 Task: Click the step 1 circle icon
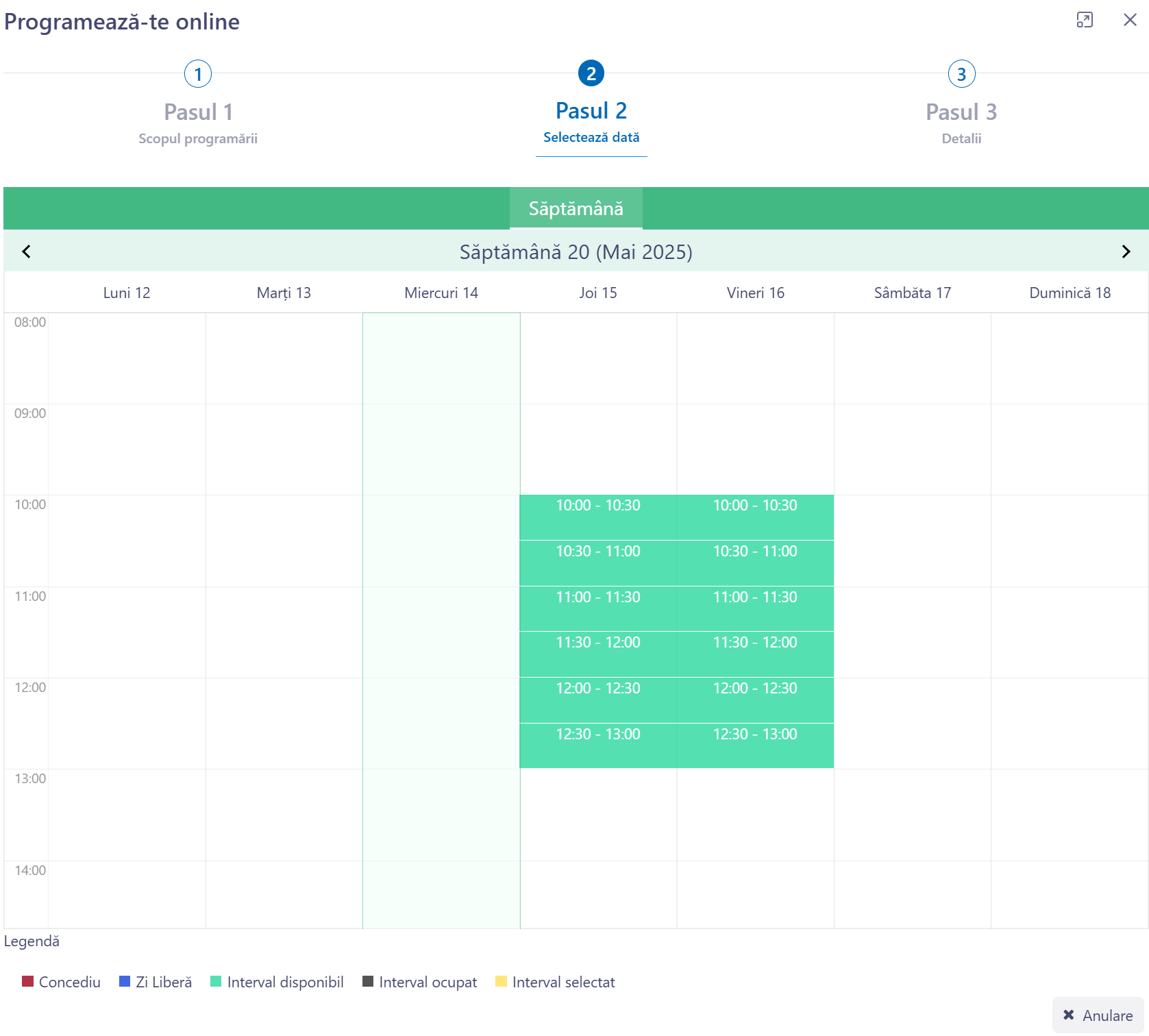pos(198,74)
